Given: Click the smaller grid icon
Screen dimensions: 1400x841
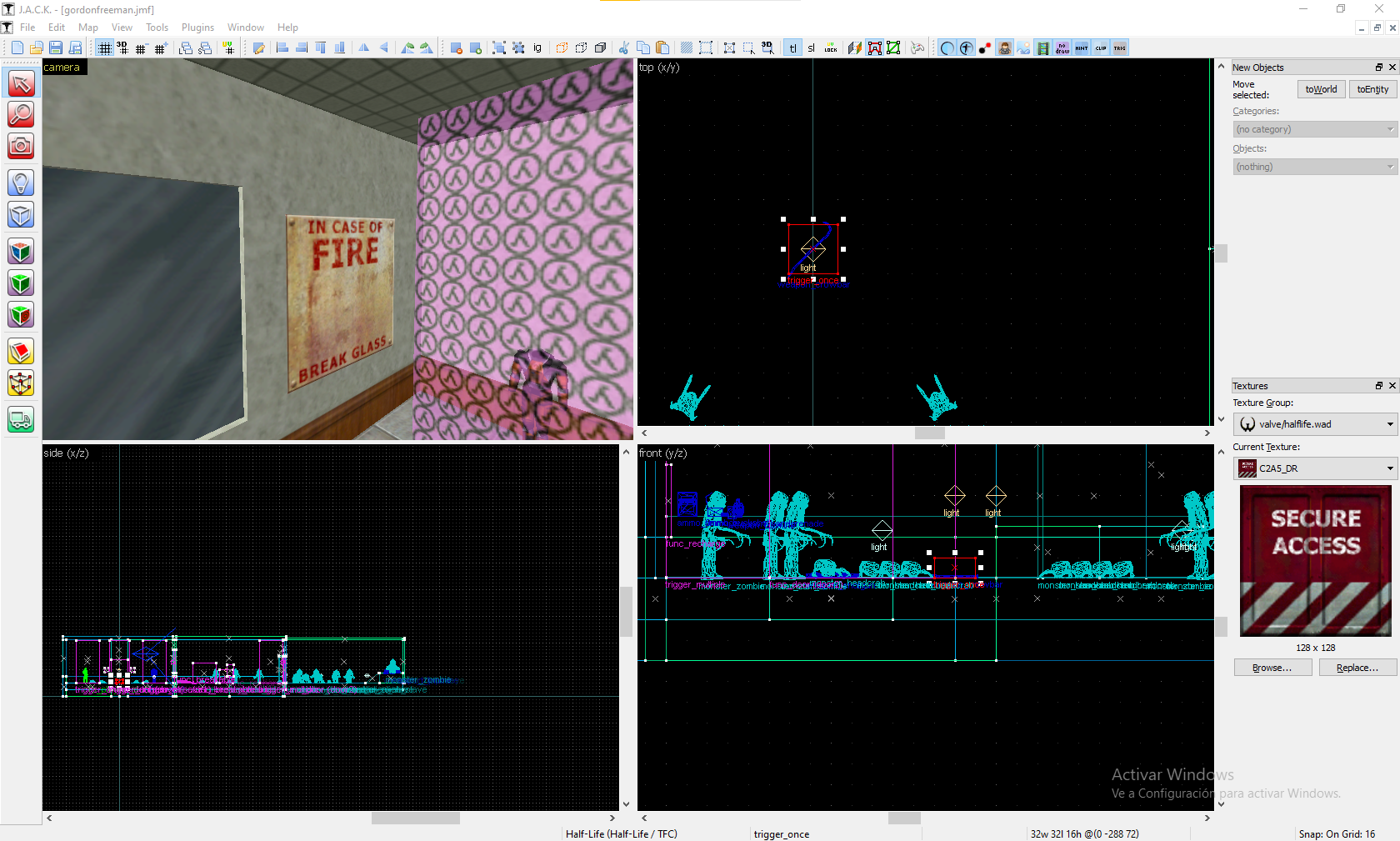Looking at the screenshot, I should point(141,48).
